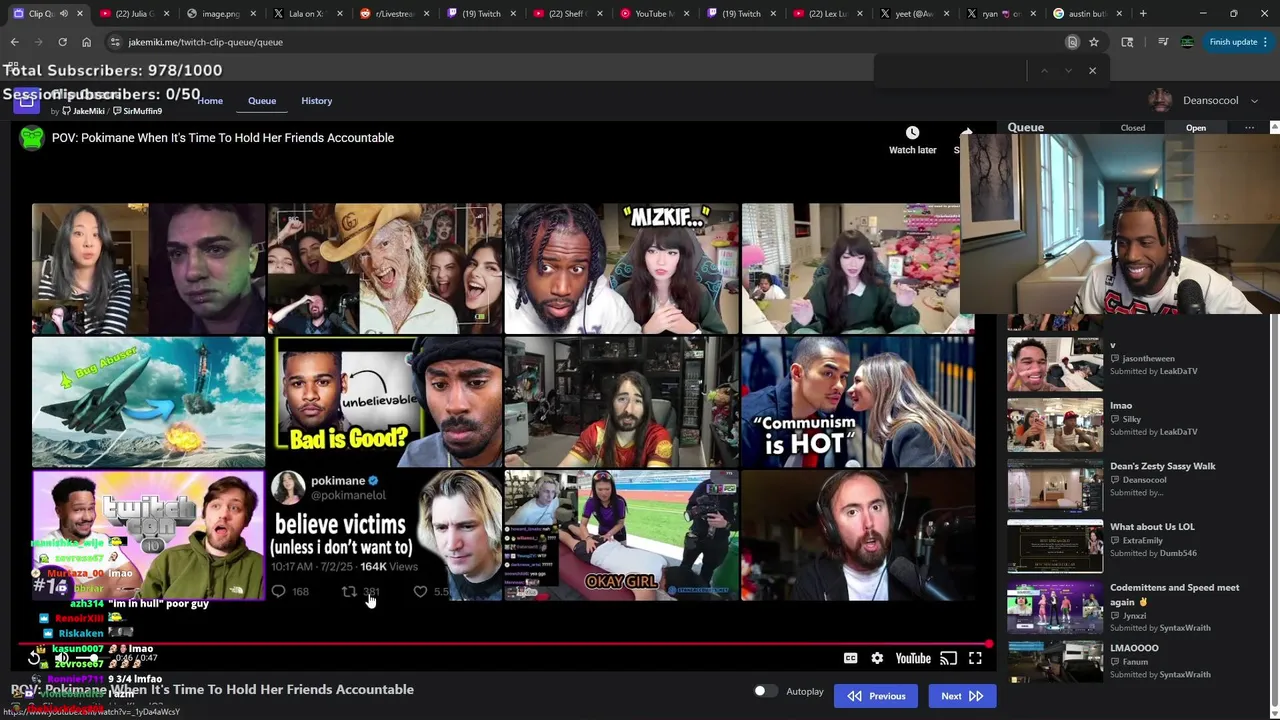Click the Previous clip button

[876, 696]
